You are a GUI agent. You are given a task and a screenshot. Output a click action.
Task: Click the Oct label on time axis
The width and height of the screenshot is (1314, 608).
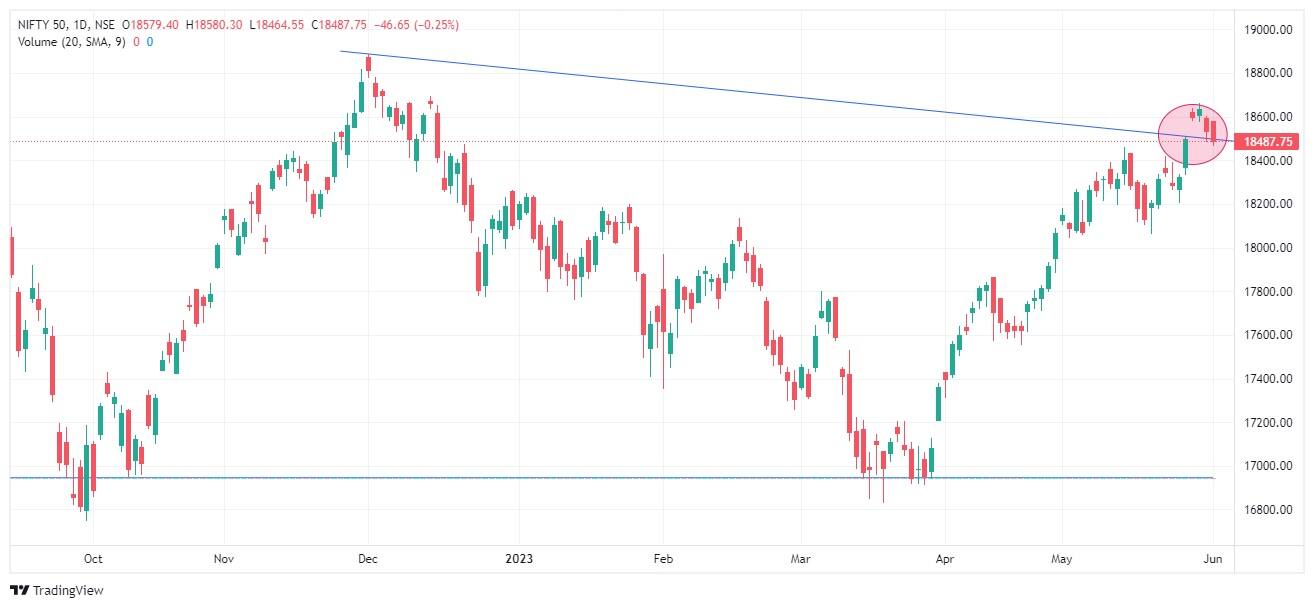(92, 559)
